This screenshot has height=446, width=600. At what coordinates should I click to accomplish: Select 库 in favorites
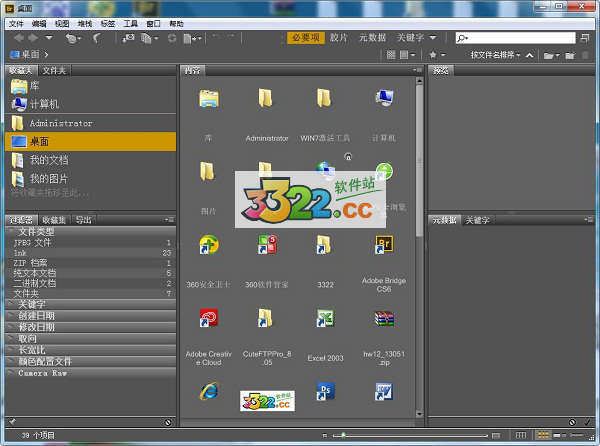[x=91, y=86]
